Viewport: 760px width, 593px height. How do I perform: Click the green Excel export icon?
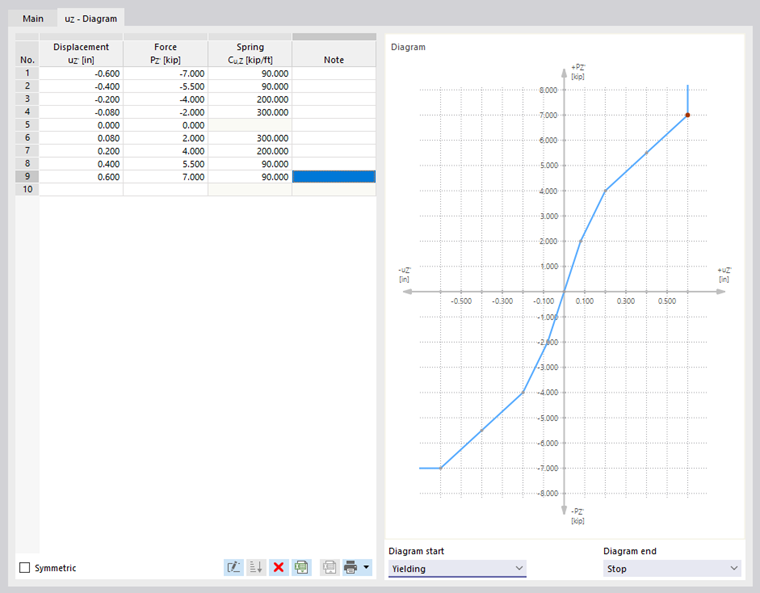pyautogui.click(x=301, y=567)
